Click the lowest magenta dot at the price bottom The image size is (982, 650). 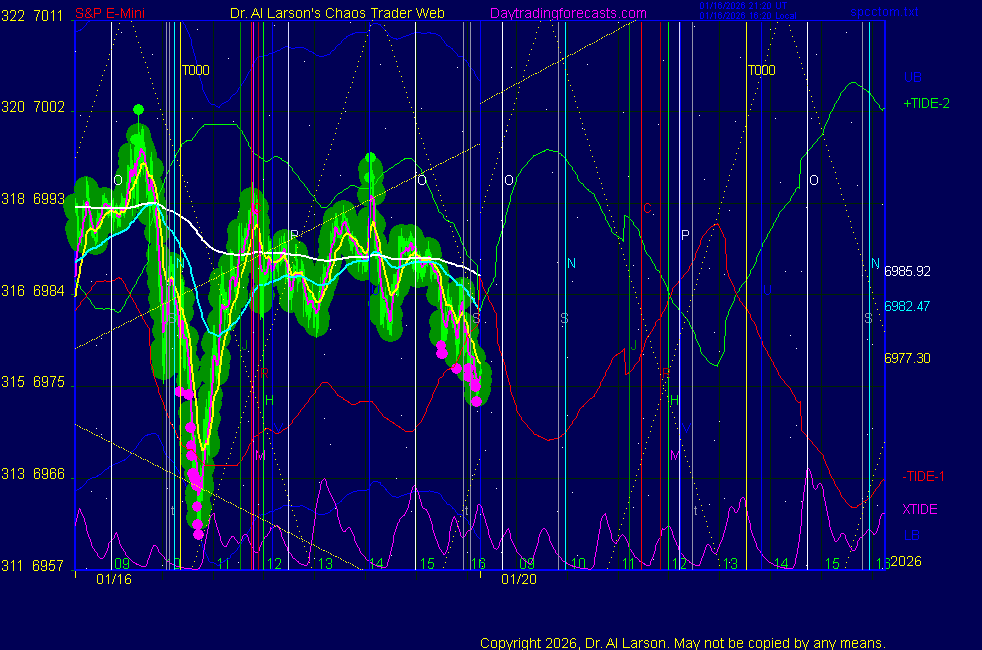pos(198,534)
